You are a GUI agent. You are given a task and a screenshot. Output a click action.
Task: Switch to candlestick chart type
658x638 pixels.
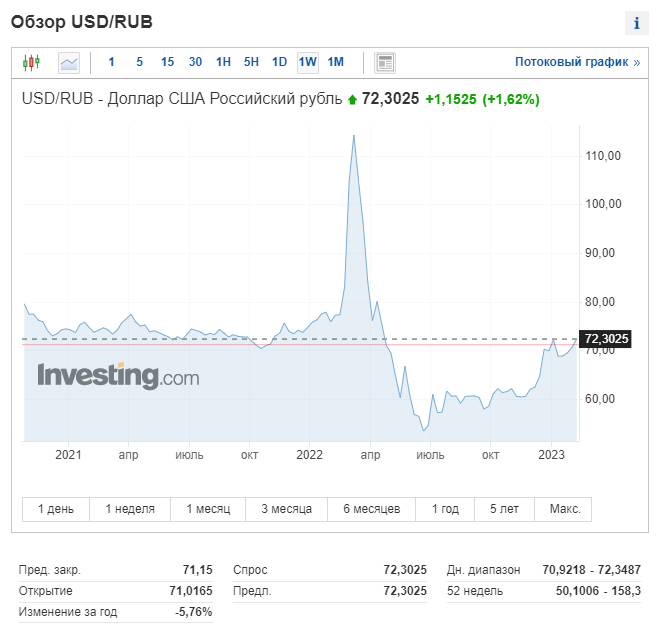pos(31,62)
